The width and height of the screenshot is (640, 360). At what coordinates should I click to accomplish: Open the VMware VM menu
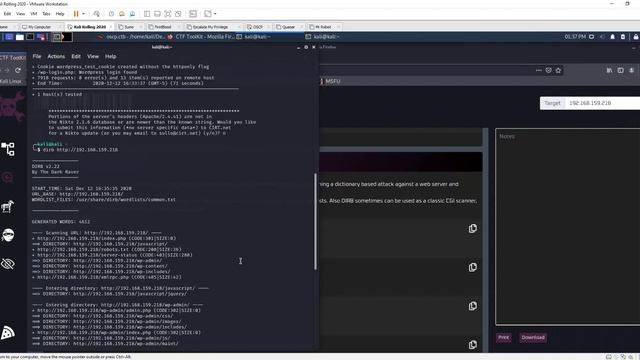[x=33, y=14]
